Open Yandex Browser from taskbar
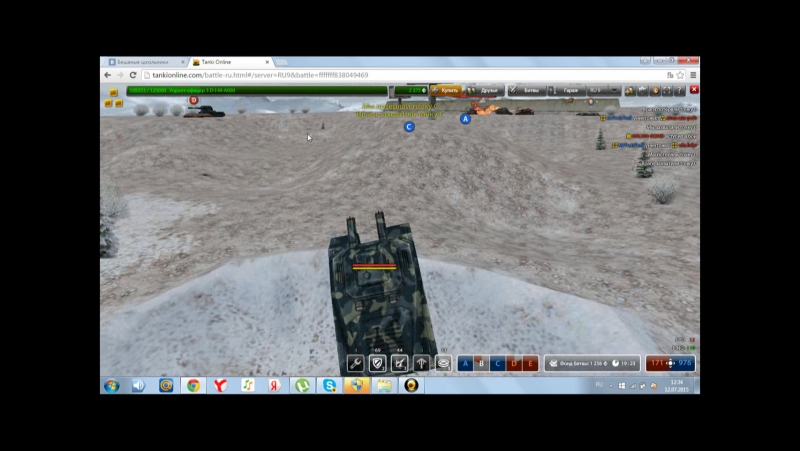This screenshot has width=800, height=451. point(220,386)
